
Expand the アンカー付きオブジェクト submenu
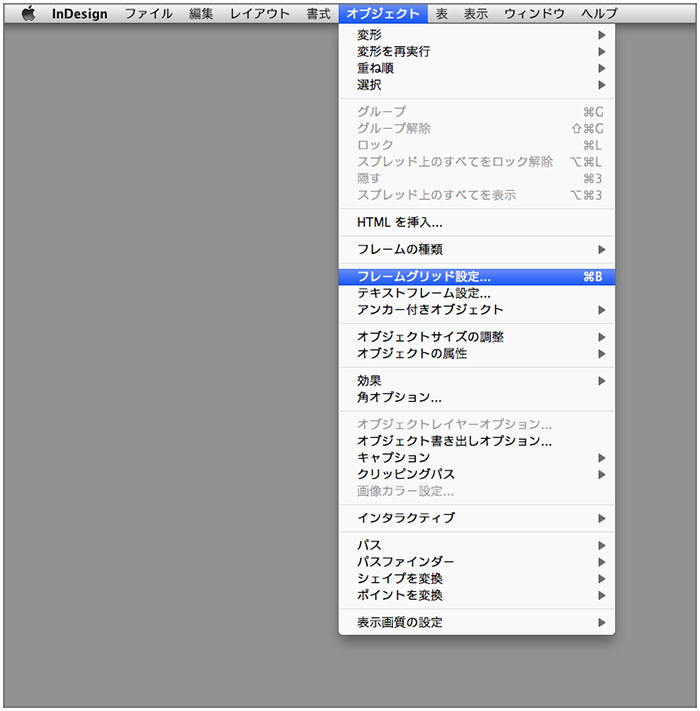477,310
